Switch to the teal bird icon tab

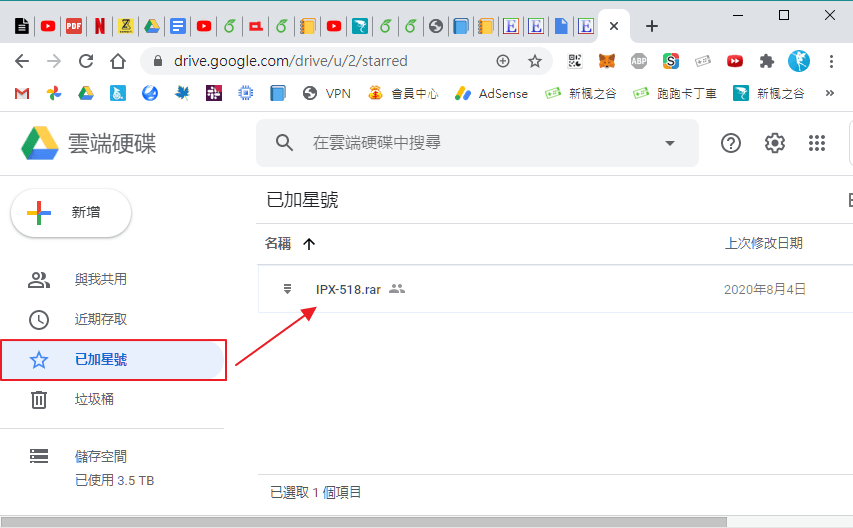pos(360,26)
